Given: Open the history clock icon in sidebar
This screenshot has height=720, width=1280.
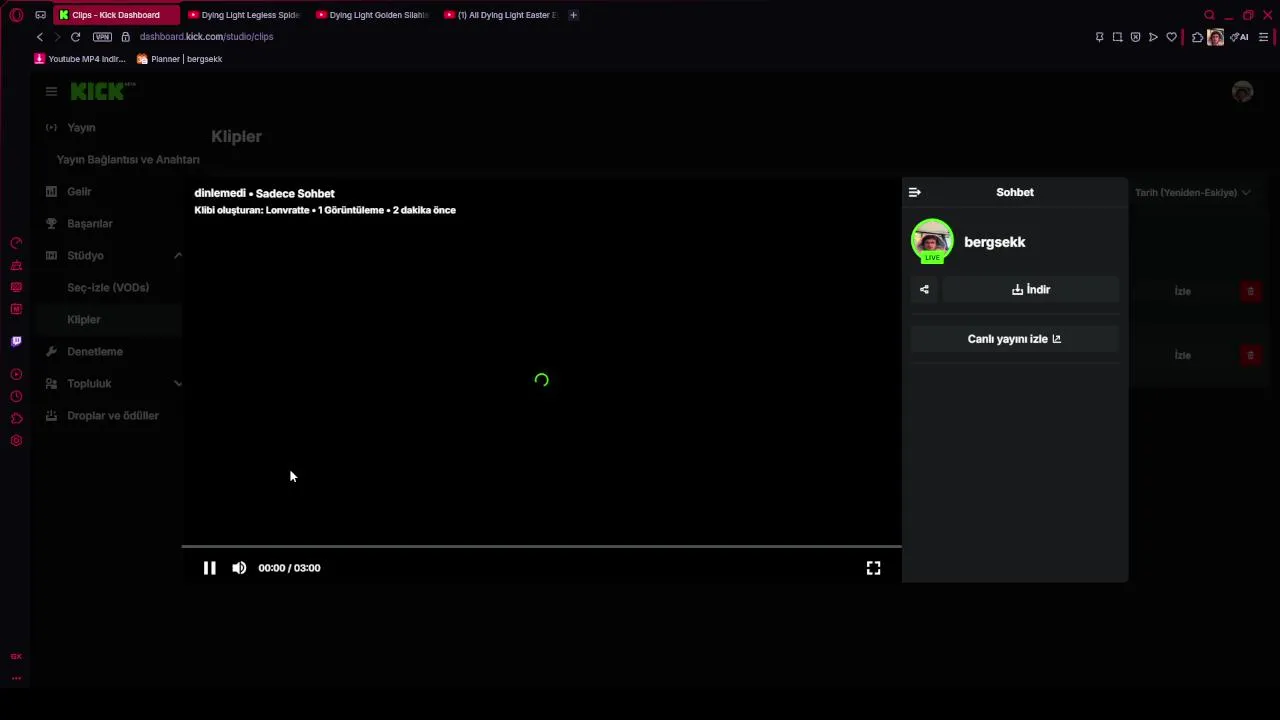Looking at the screenshot, I should point(16,396).
